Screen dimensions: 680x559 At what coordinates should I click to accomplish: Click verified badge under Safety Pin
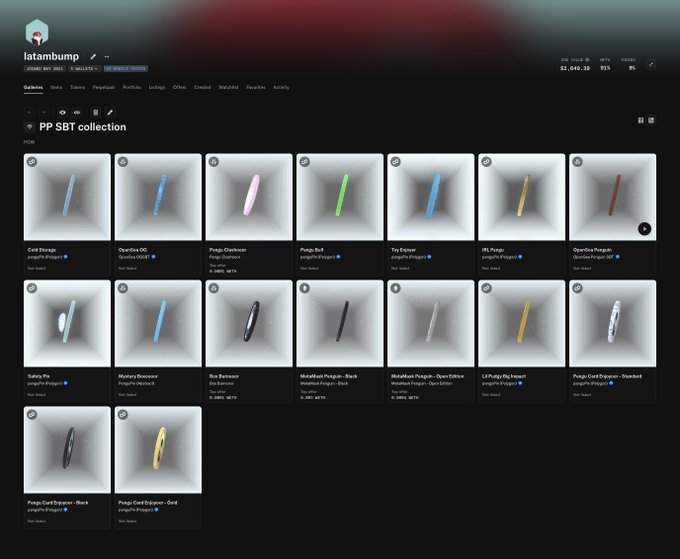(x=66, y=383)
